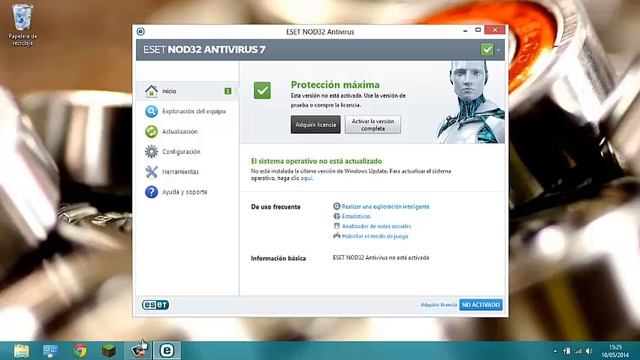Click the volume speaker tray icon
640x360 pixels.
click(x=589, y=351)
